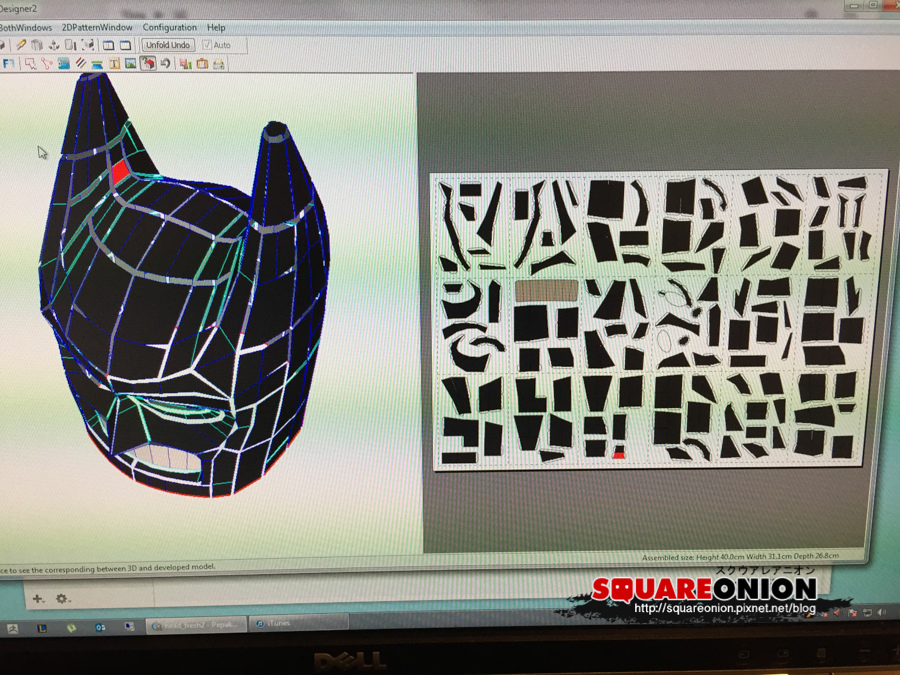Click the printer icon
900x675 pixels.
tap(219, 64)
